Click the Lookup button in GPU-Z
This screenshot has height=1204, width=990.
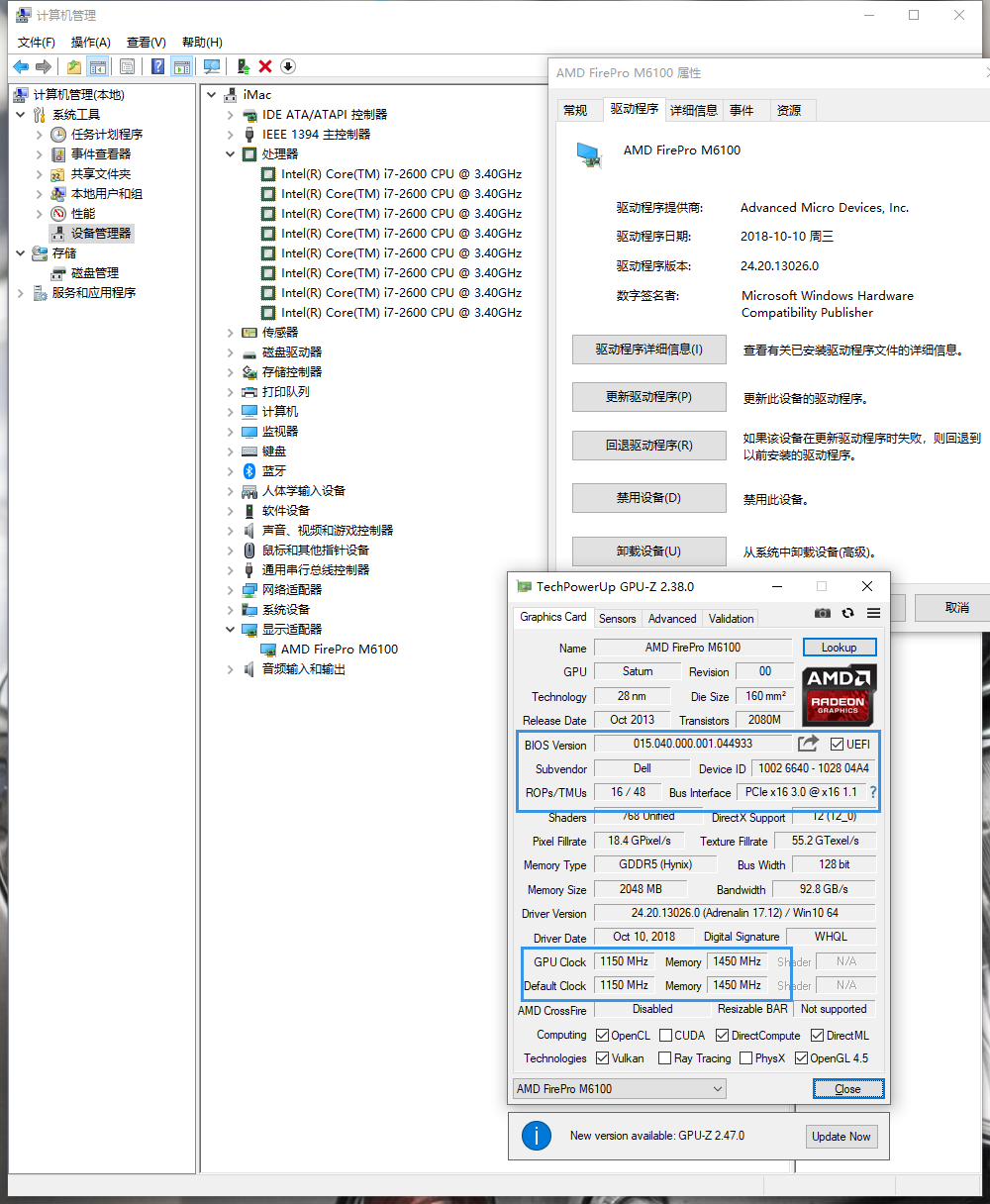click(839, 648)
